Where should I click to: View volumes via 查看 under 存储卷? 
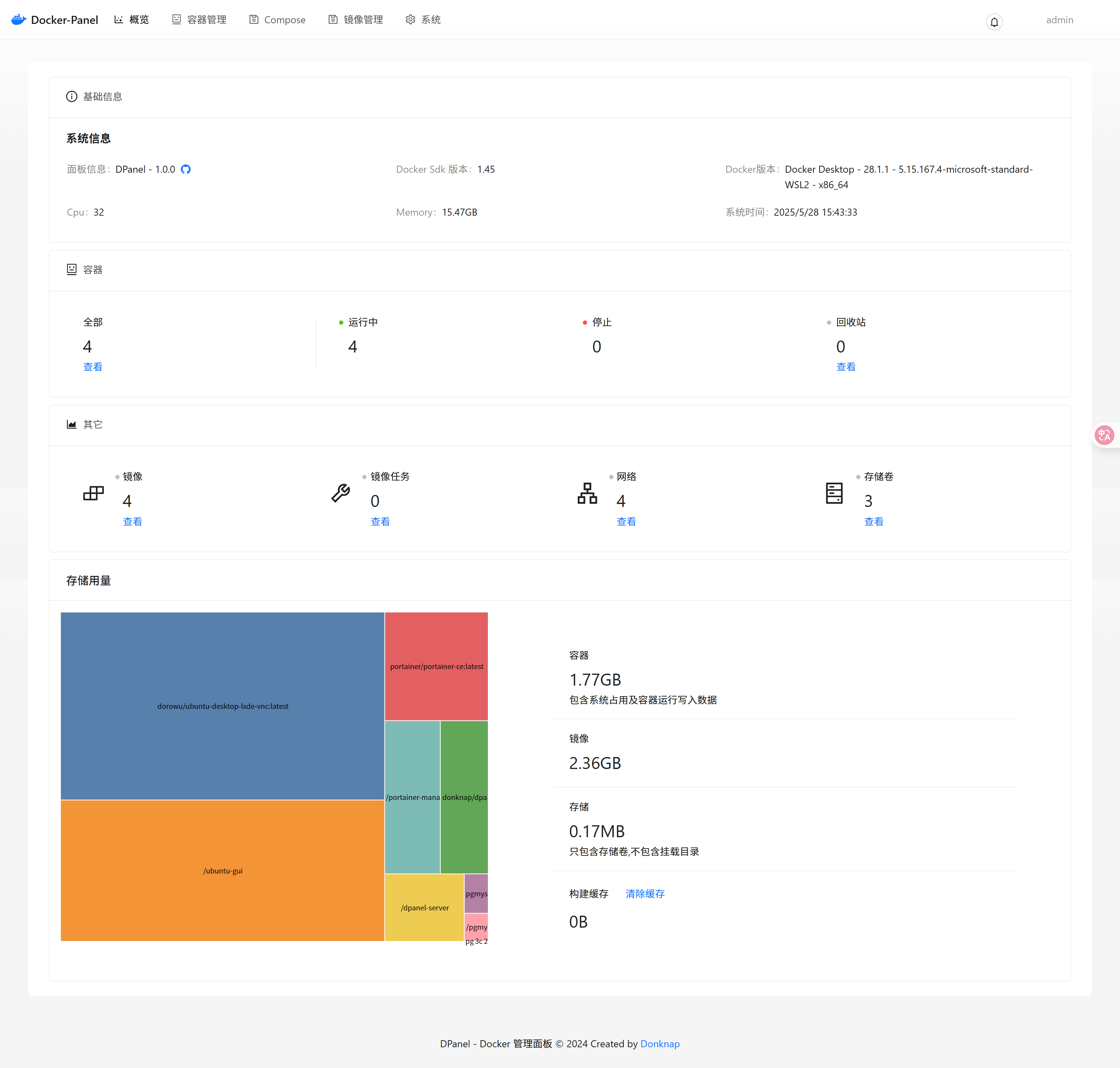(873, 521)
